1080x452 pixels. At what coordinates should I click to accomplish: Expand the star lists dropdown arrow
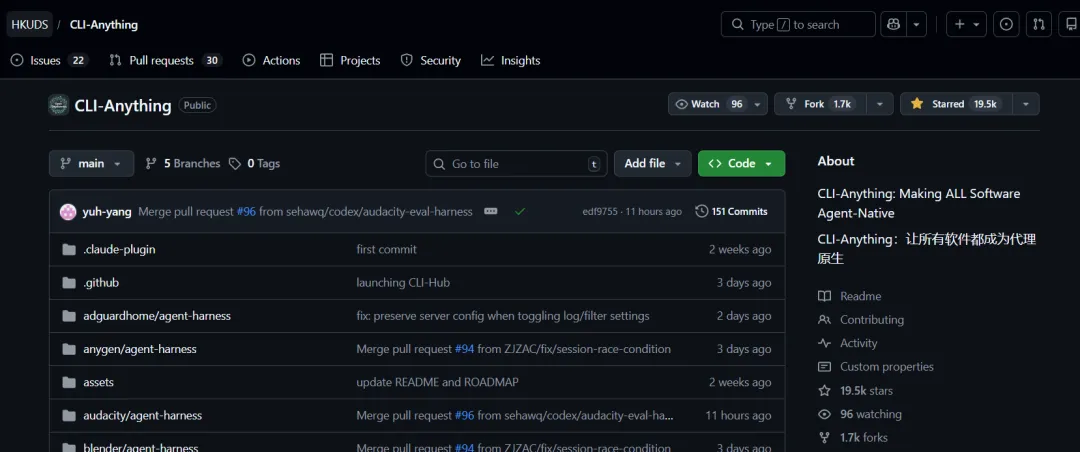[1026, 104]
